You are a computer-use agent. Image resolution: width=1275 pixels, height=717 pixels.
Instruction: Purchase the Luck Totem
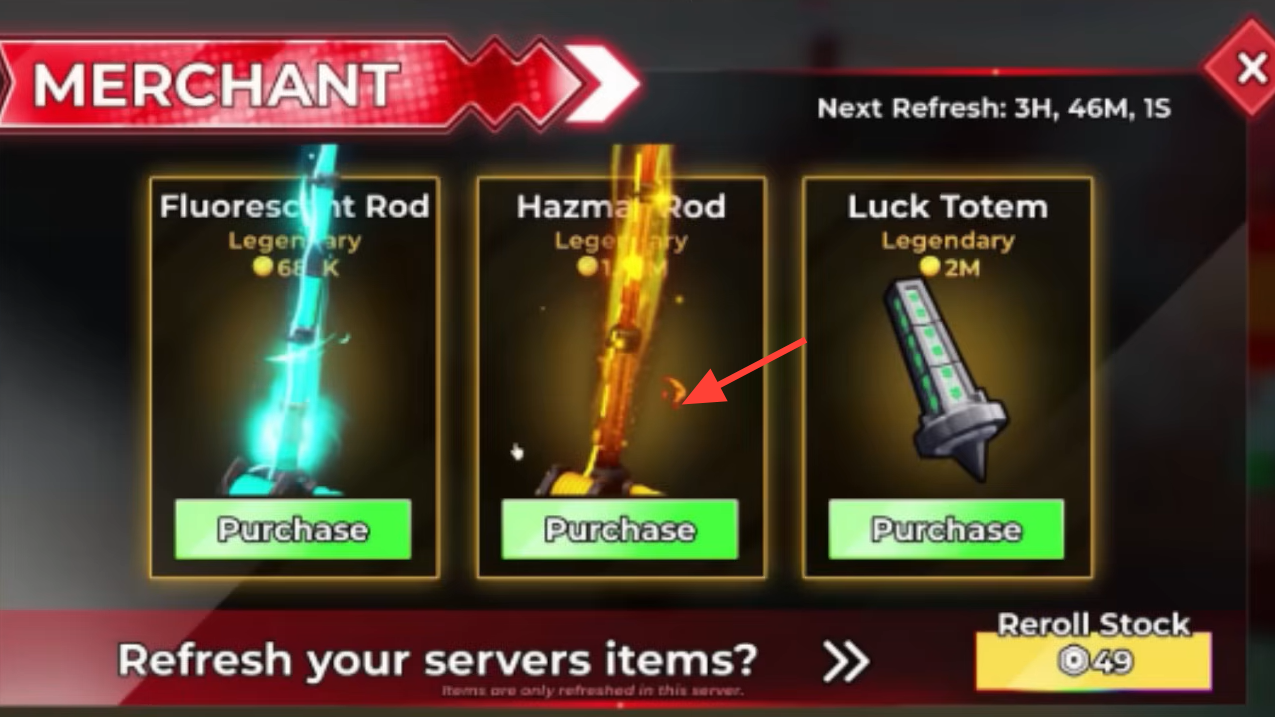[x=946, y=529]
